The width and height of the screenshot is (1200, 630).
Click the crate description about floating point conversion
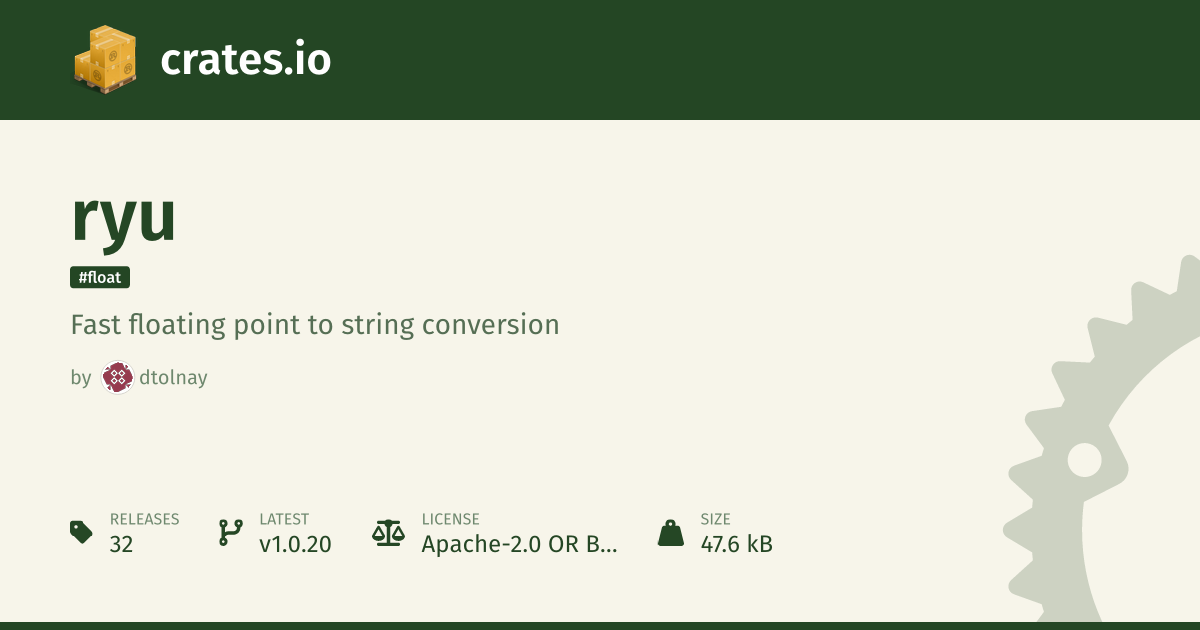click(x=314, y=325)
